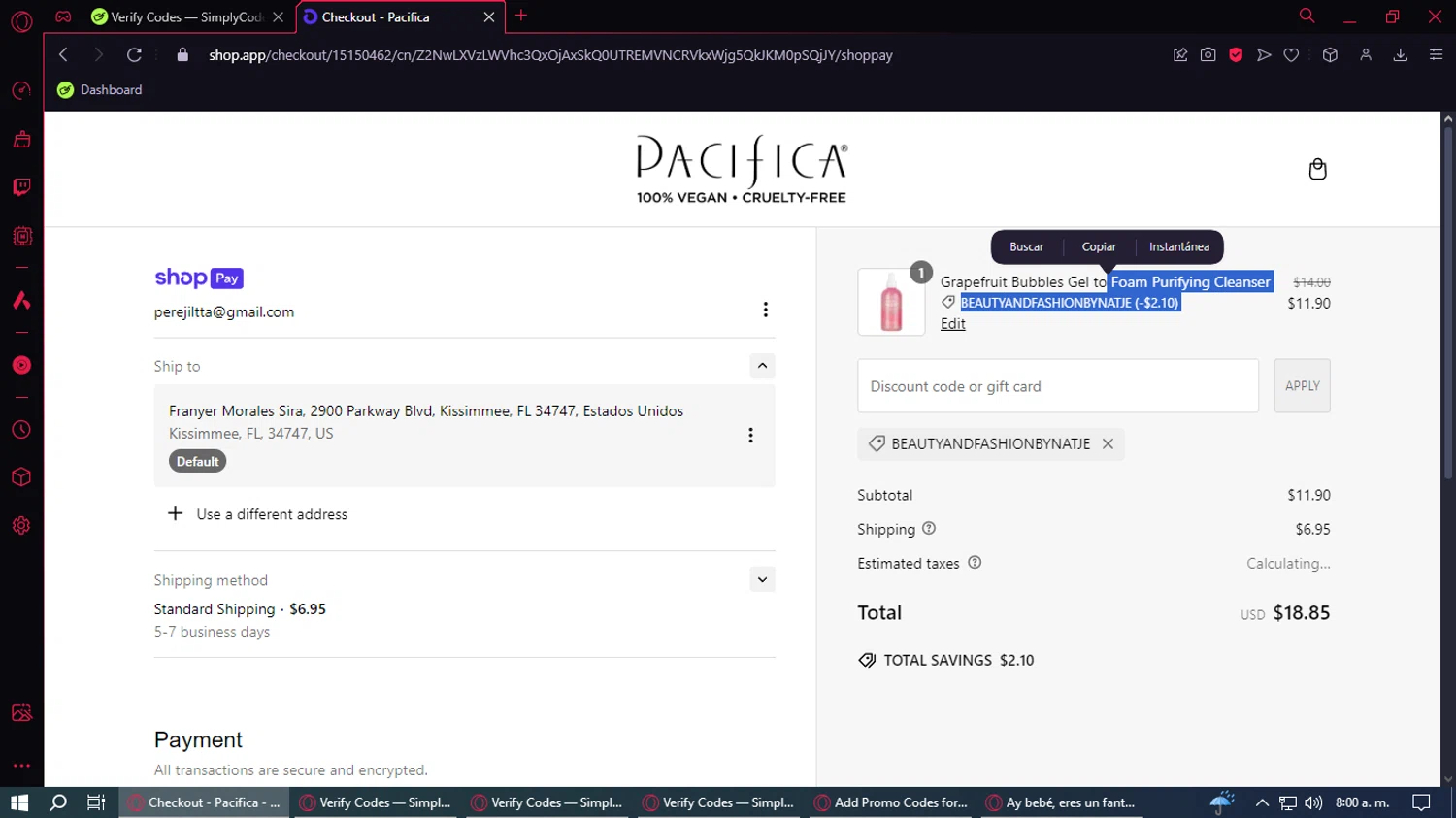Screen dimensions: 1456x818
Task: Show hidden system tray icons
Action: (x=1262, y=802)
